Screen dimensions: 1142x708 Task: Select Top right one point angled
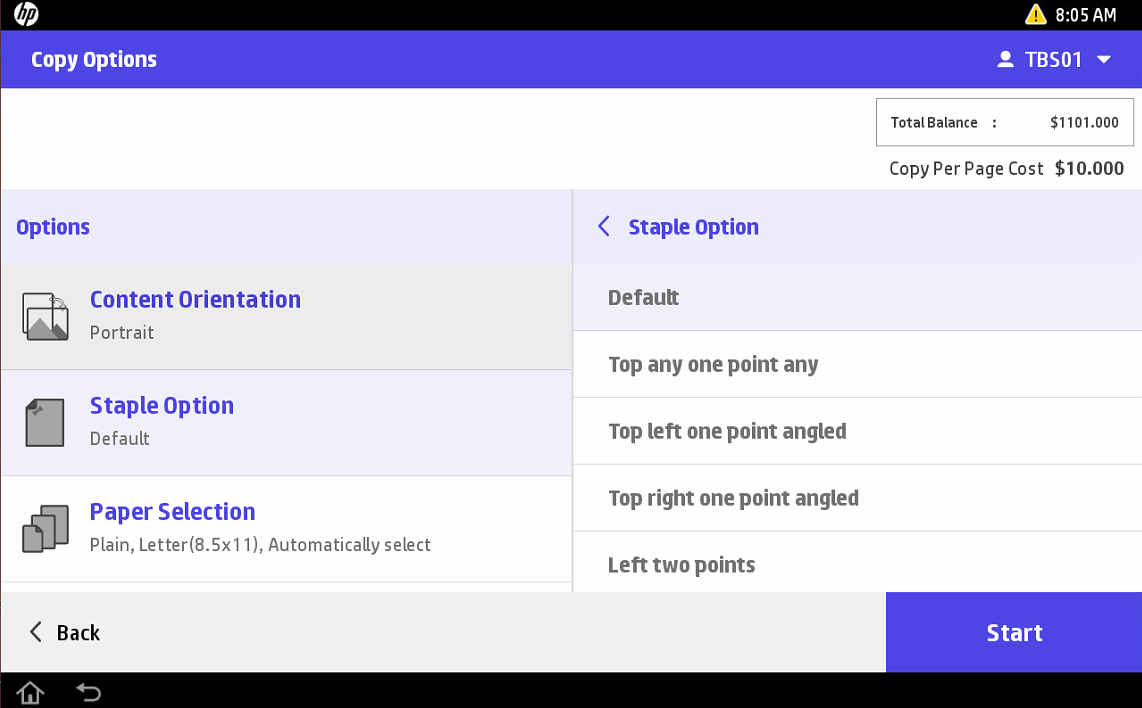(x=857, y=498)
